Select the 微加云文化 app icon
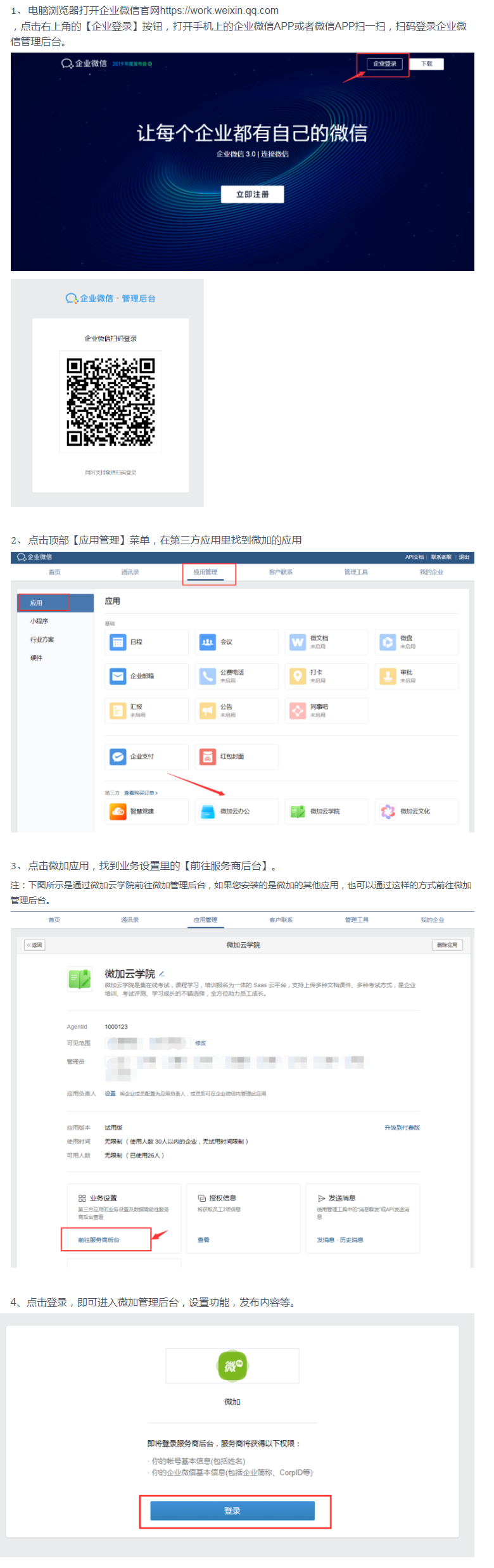 pos(388,811)
